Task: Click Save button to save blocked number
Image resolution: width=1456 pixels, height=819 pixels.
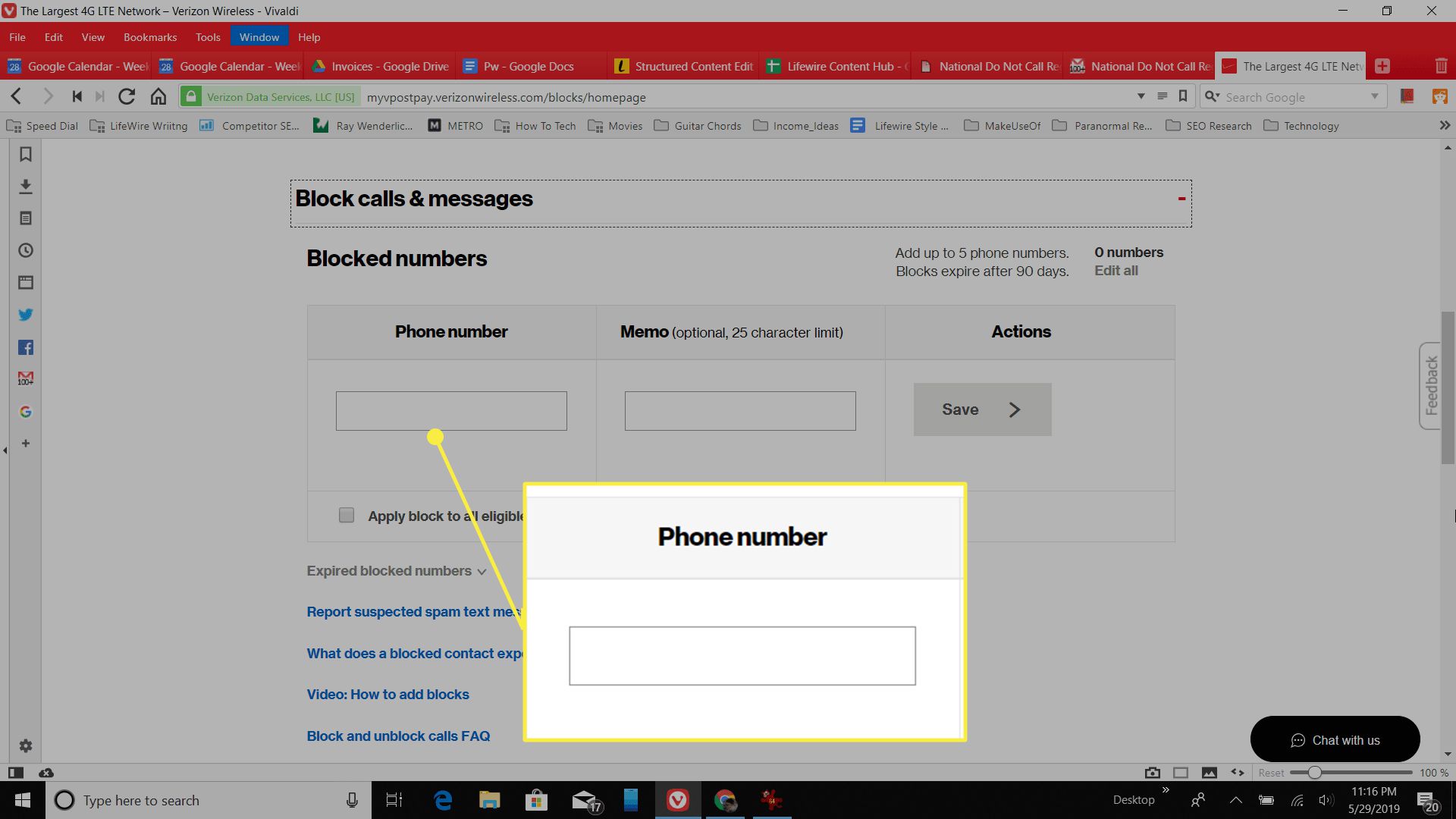Action: (982, 409)
